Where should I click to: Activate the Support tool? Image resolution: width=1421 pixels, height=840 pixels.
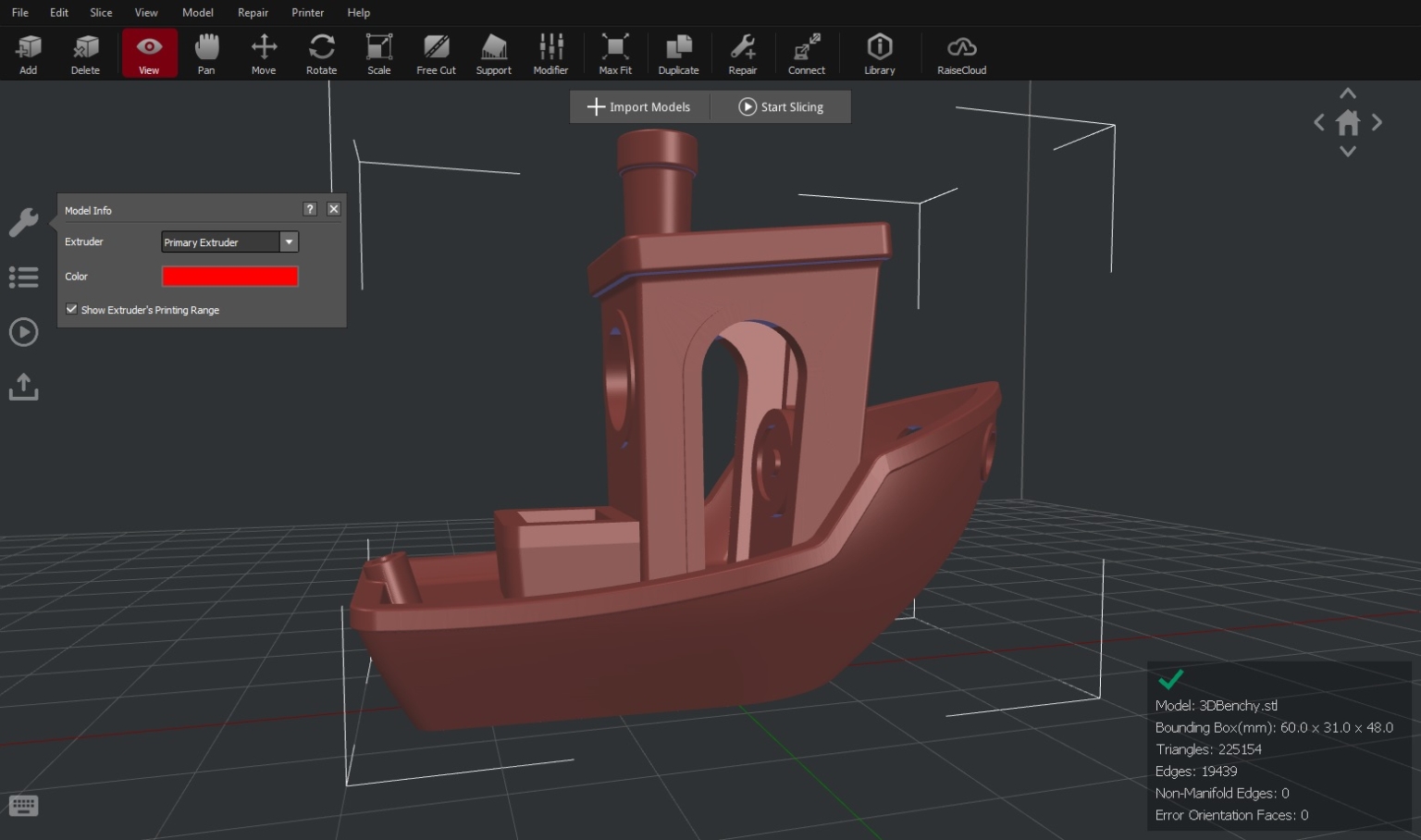[493, 53]
